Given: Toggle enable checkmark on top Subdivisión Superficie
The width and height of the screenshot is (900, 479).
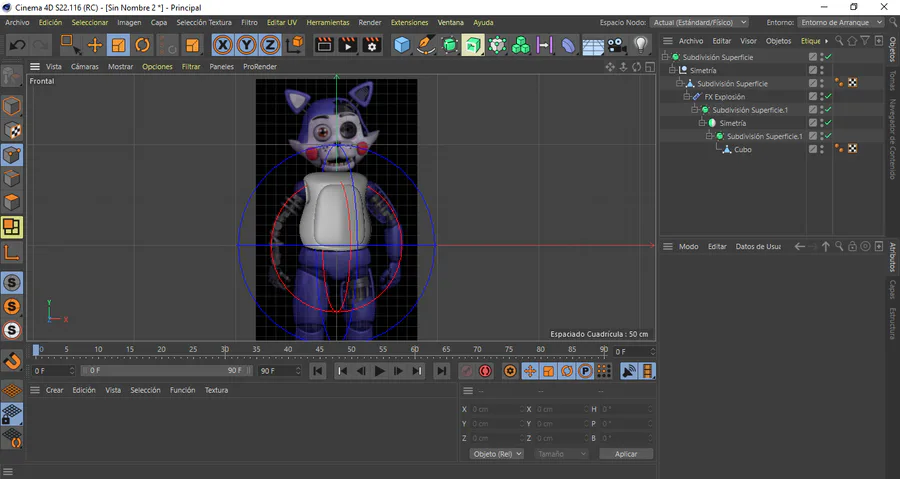Looking at the screenshot, I should [828, 57].
